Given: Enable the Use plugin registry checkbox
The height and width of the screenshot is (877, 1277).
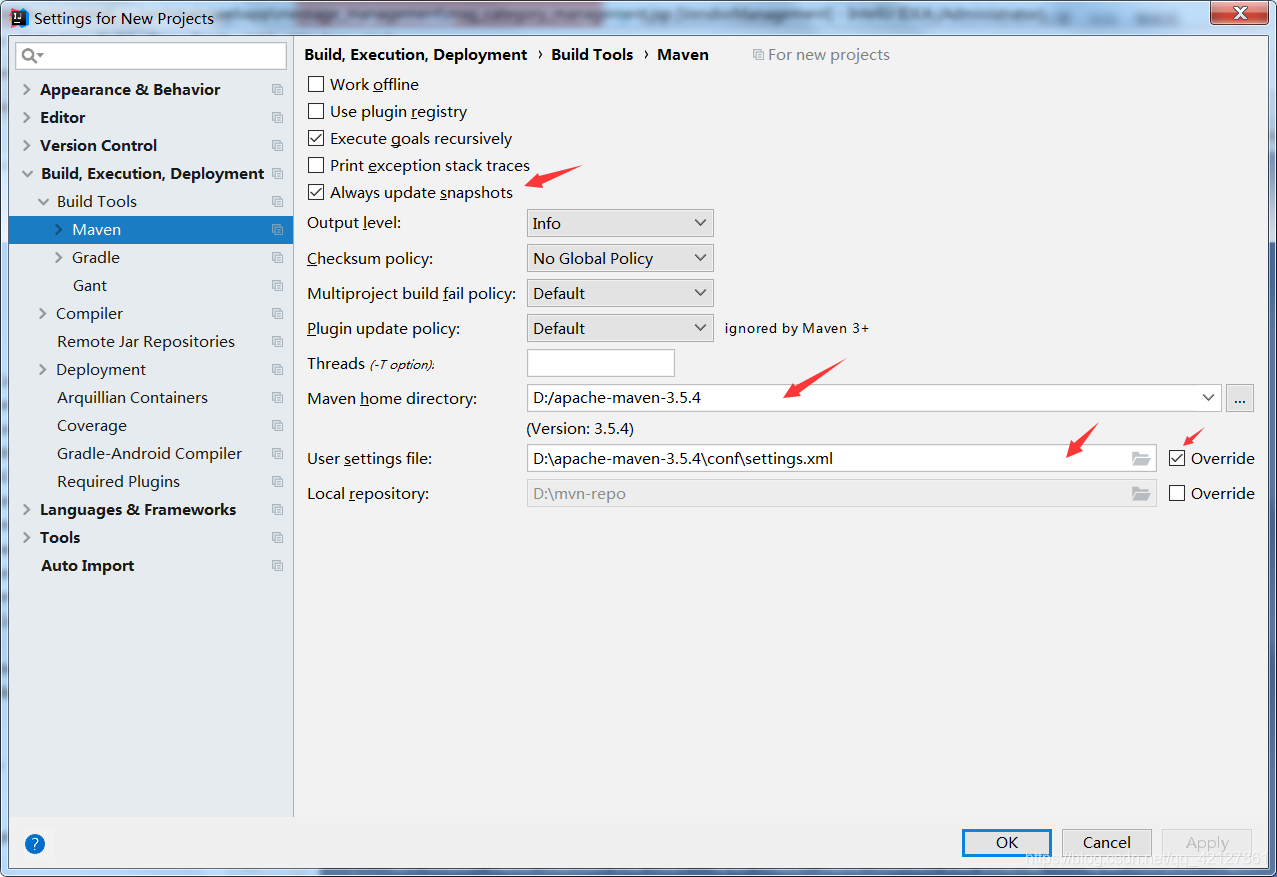Looking at the screenshot, I should [x=316, y=112].
